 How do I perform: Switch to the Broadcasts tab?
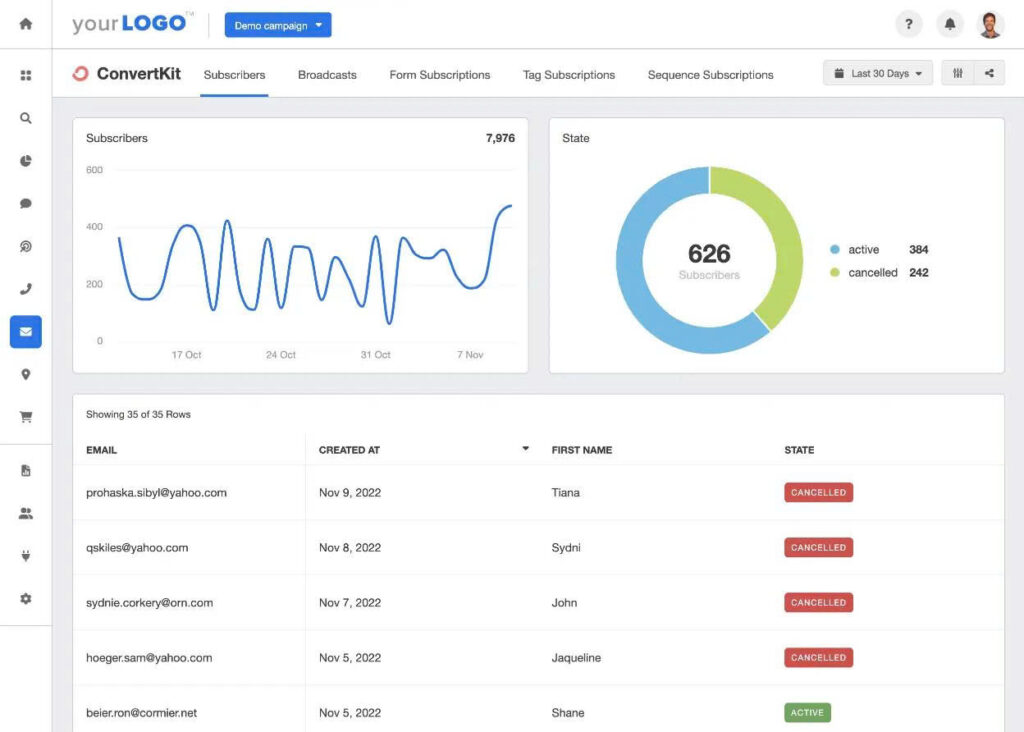click(x=327, y=74)
